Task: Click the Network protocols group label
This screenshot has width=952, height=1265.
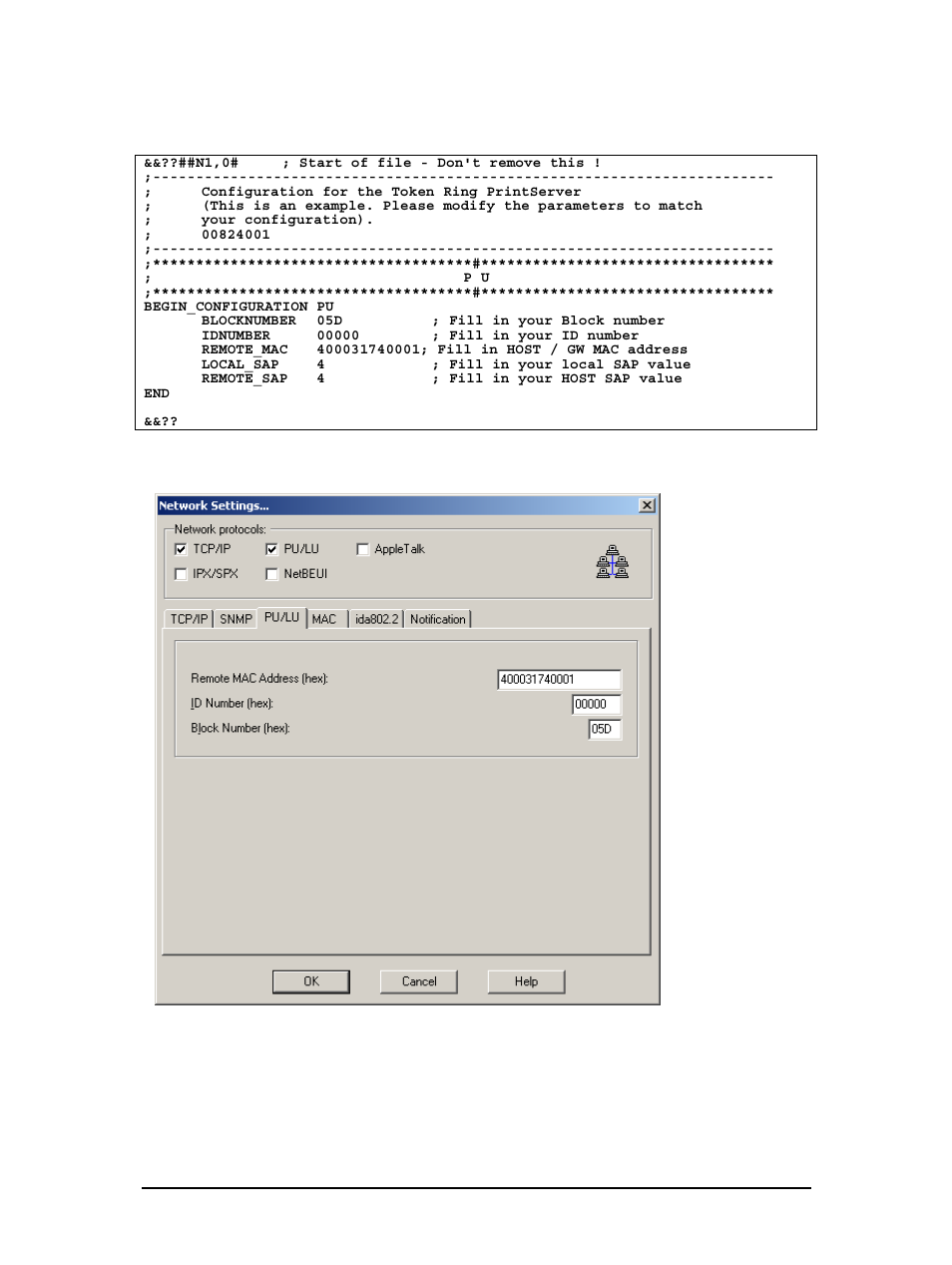Action: 220,529
